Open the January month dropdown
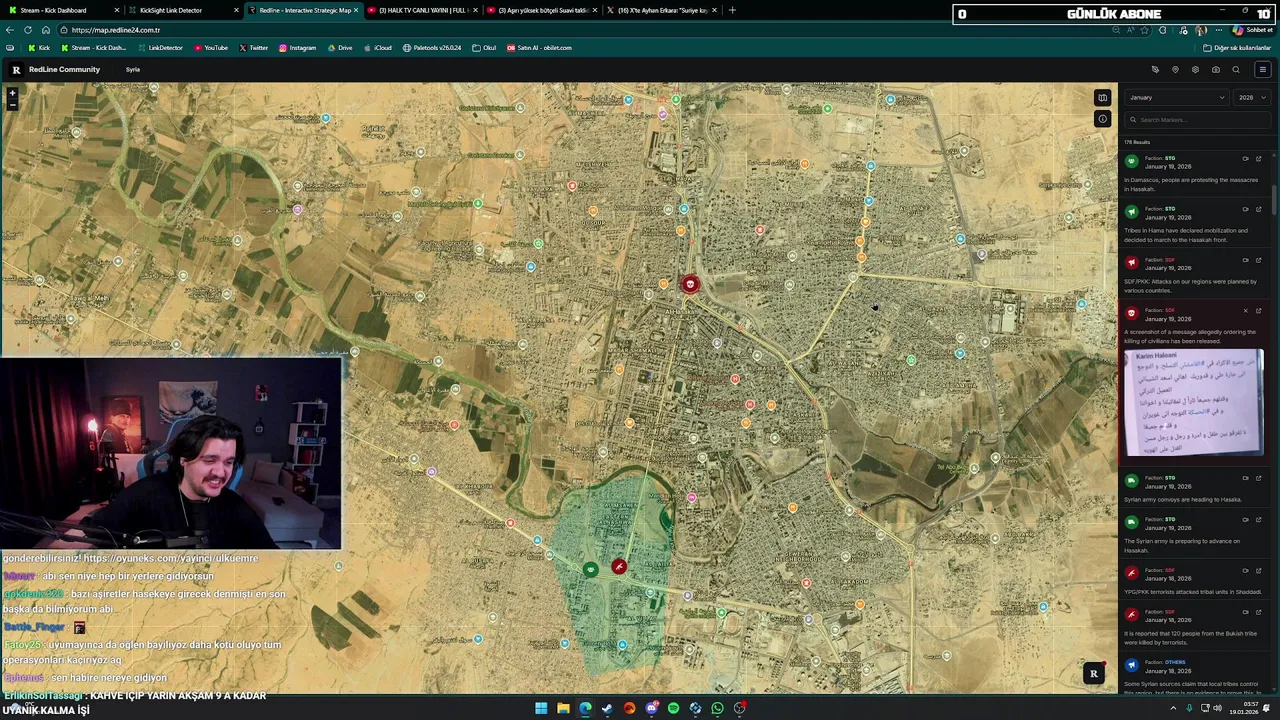This screenshot has height=720, width=1280. [x=1177, y=98]
